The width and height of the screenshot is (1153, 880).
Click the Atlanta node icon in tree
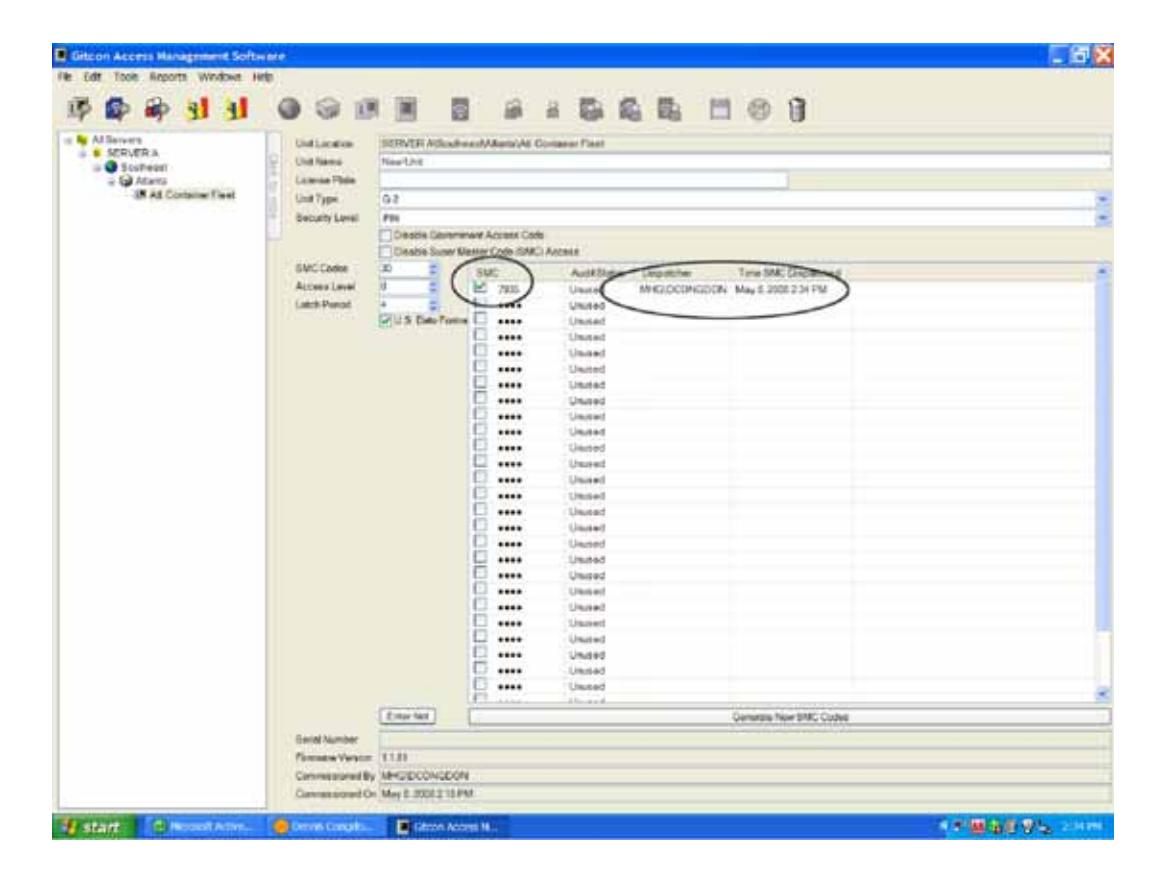point(126,180)
